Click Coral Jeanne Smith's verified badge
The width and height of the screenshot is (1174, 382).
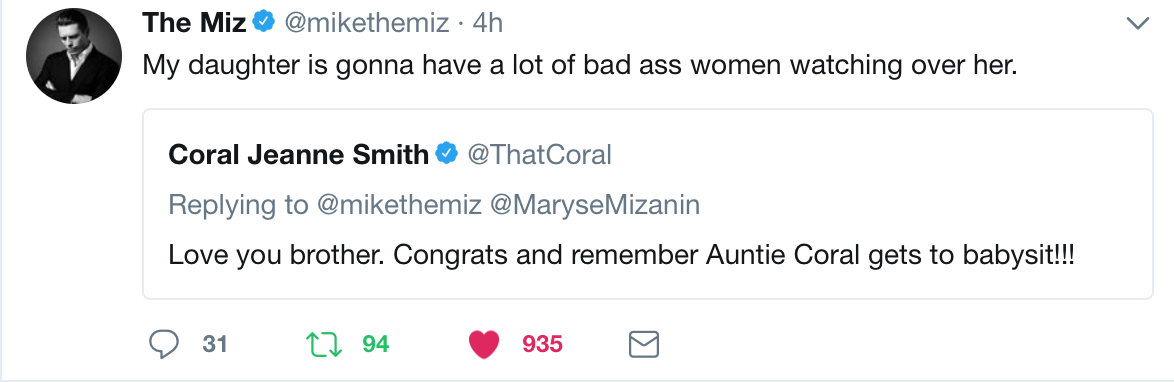click(447, 154)
